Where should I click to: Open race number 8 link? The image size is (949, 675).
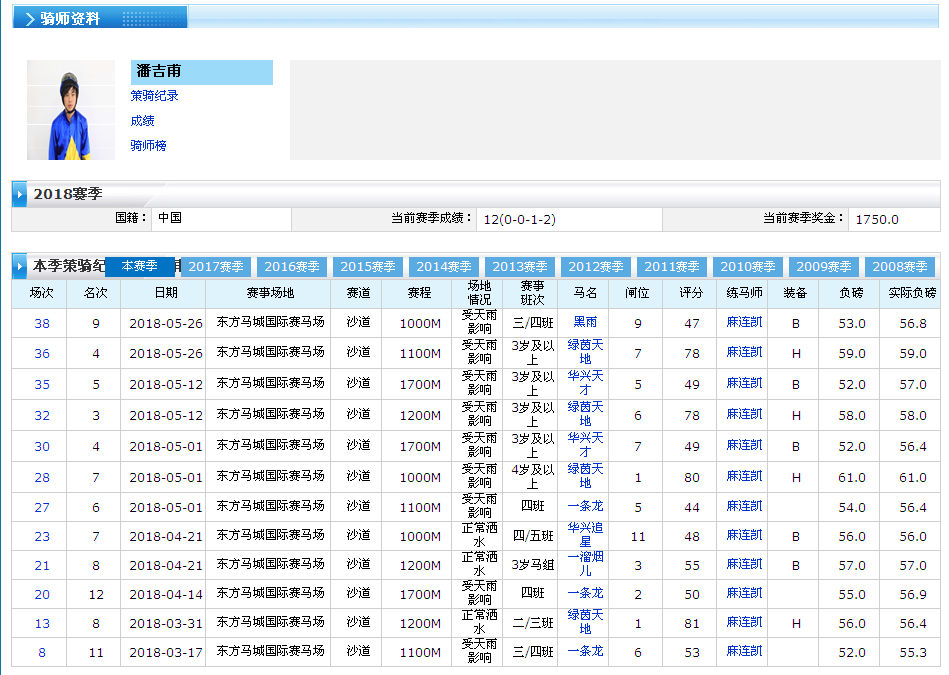42,652
